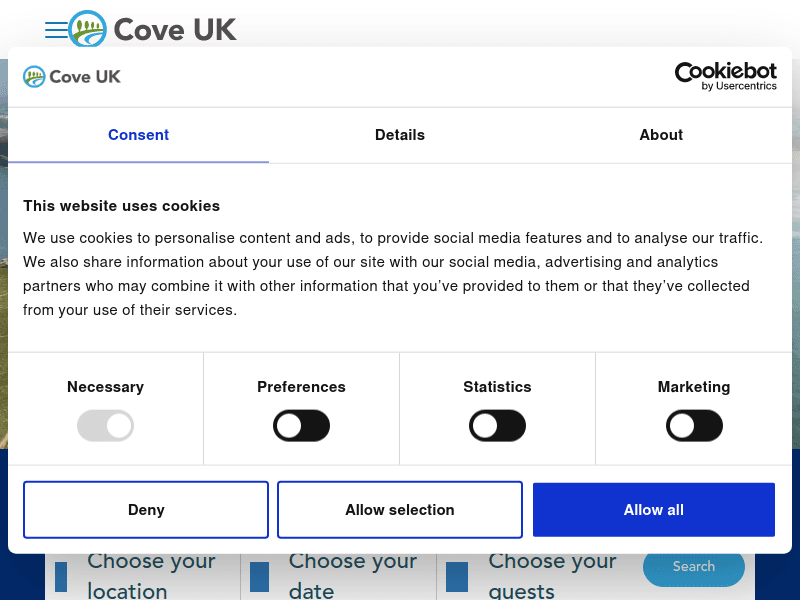Open the hamburger navigation menu

click(57, 30)
